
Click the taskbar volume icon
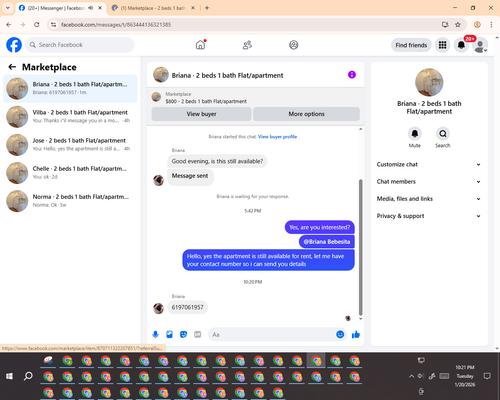(x=421, y=376)
